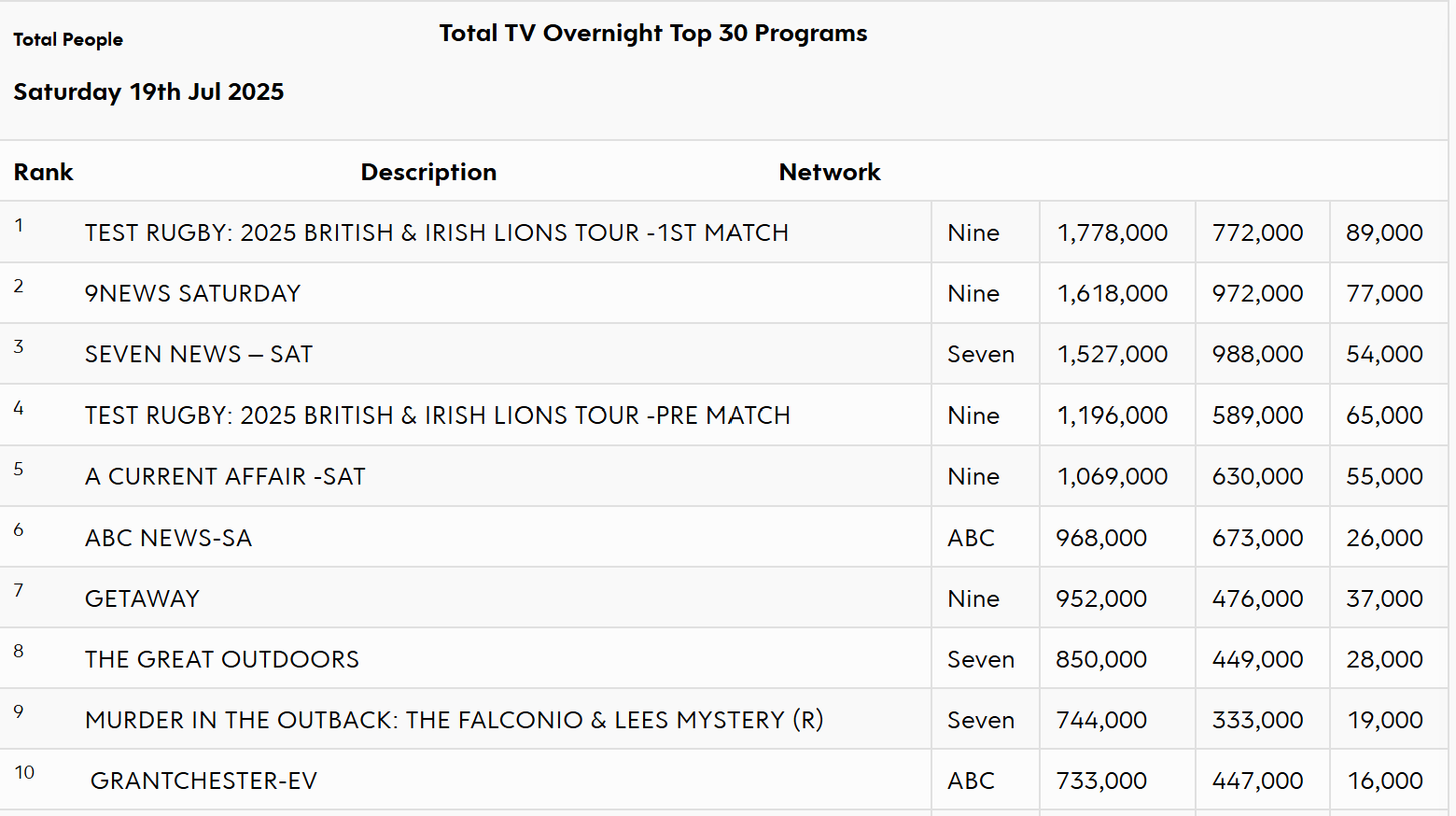Click the value 1,778,000

(x=1113, y=232)
